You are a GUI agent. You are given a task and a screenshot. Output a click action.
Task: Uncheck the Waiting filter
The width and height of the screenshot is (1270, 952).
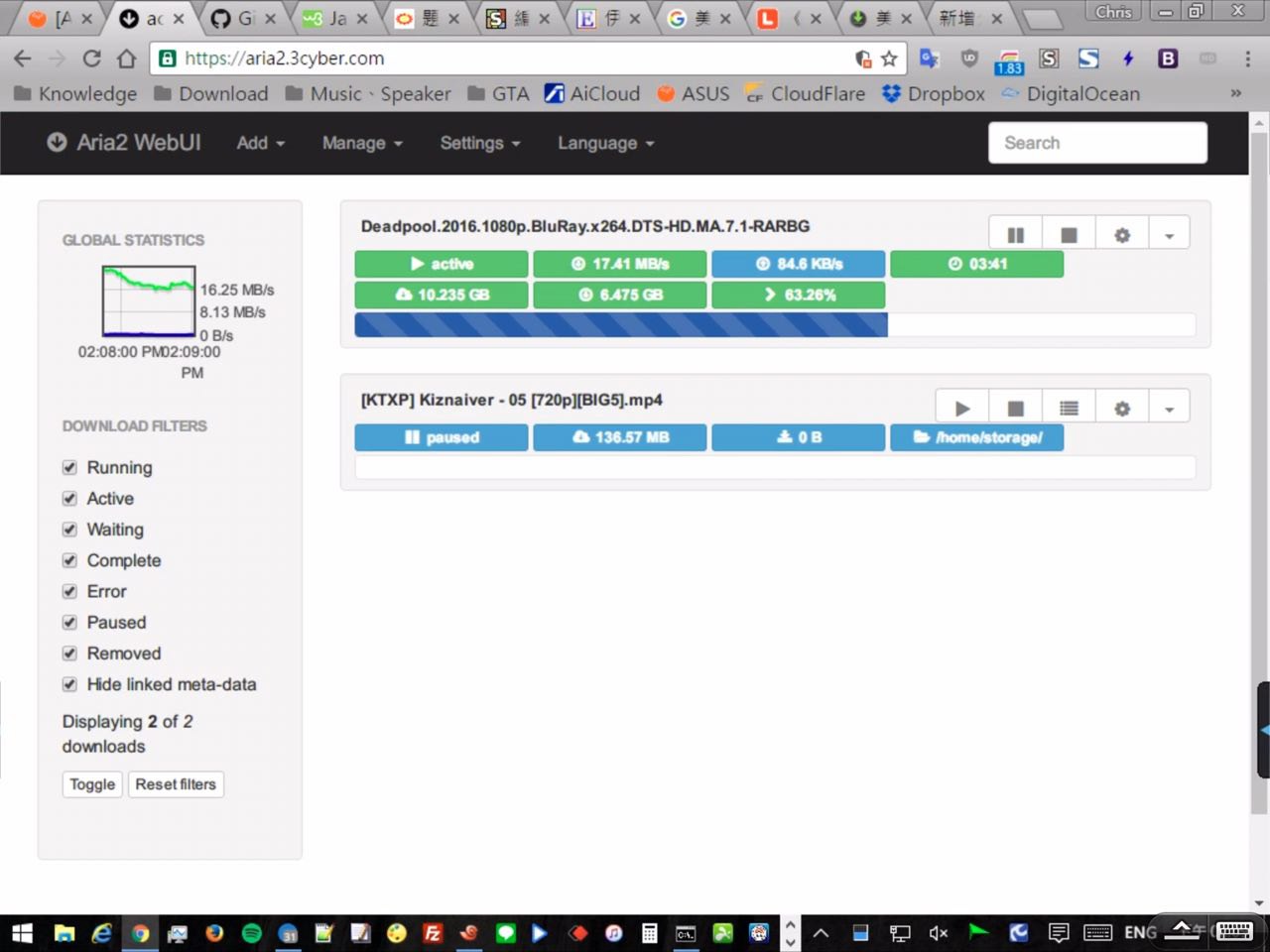tap(69, 530)
